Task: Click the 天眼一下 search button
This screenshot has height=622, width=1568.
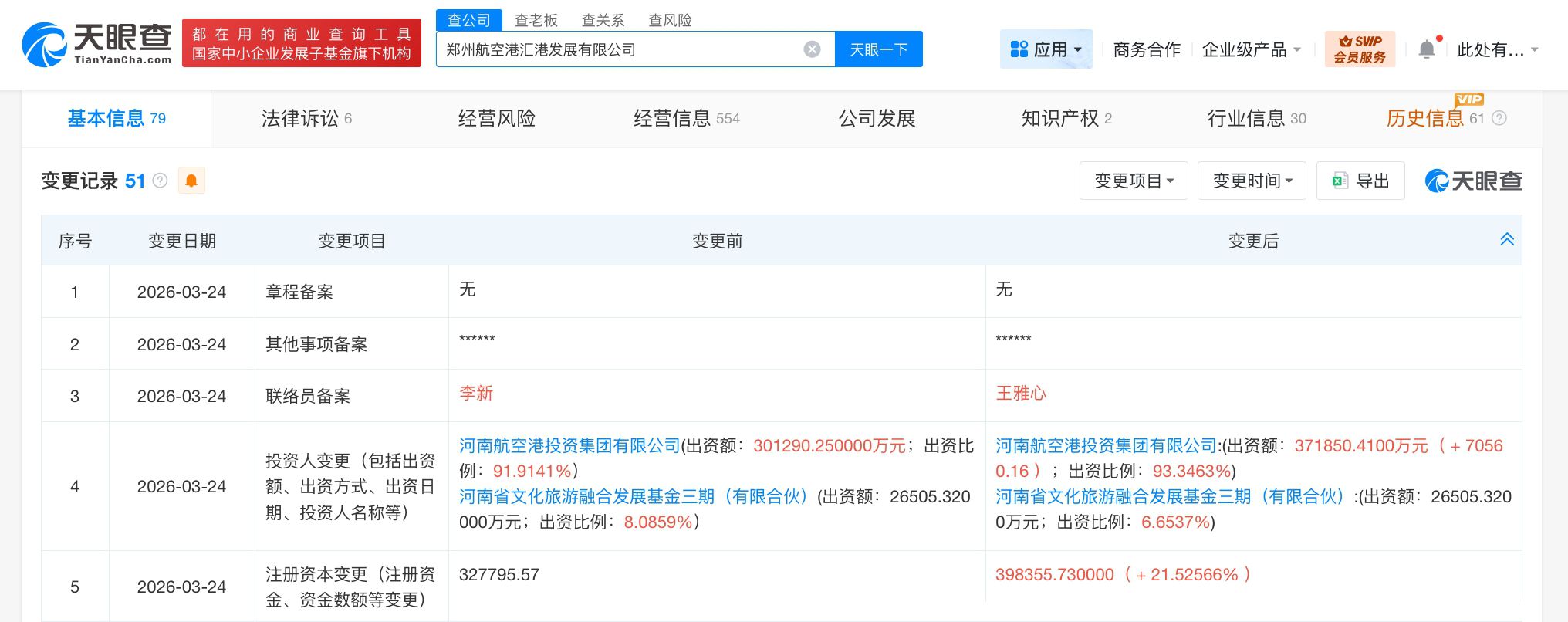Action: 878,49
